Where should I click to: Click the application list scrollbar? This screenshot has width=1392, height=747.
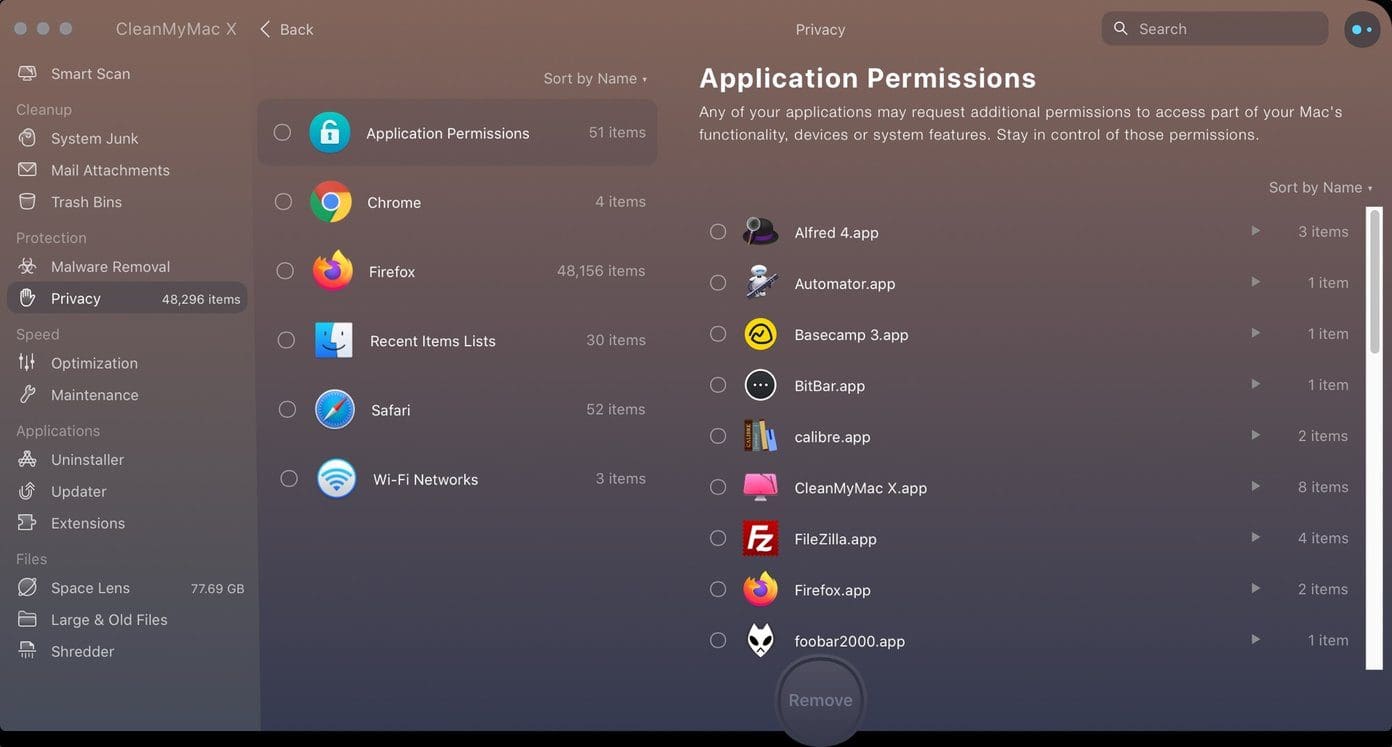click(x=1375, y=280)
